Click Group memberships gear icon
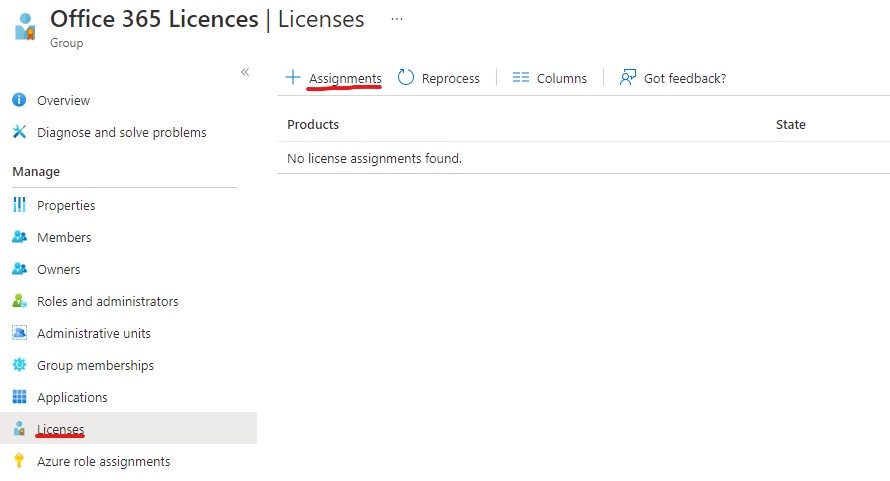 pos(19,365)
